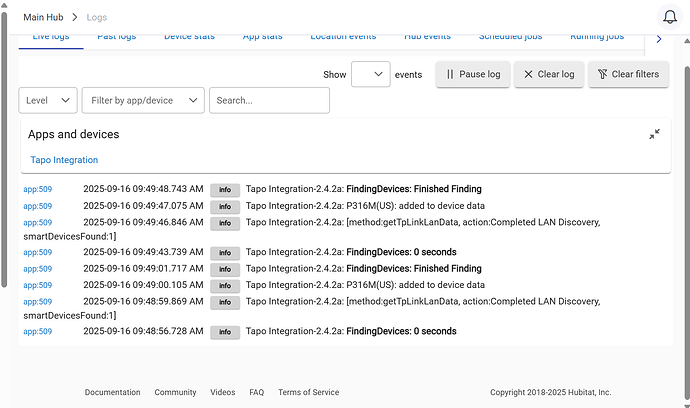
Task: Click info badge on 09:49:48.743 entry
Action: (x=225, y=190)
